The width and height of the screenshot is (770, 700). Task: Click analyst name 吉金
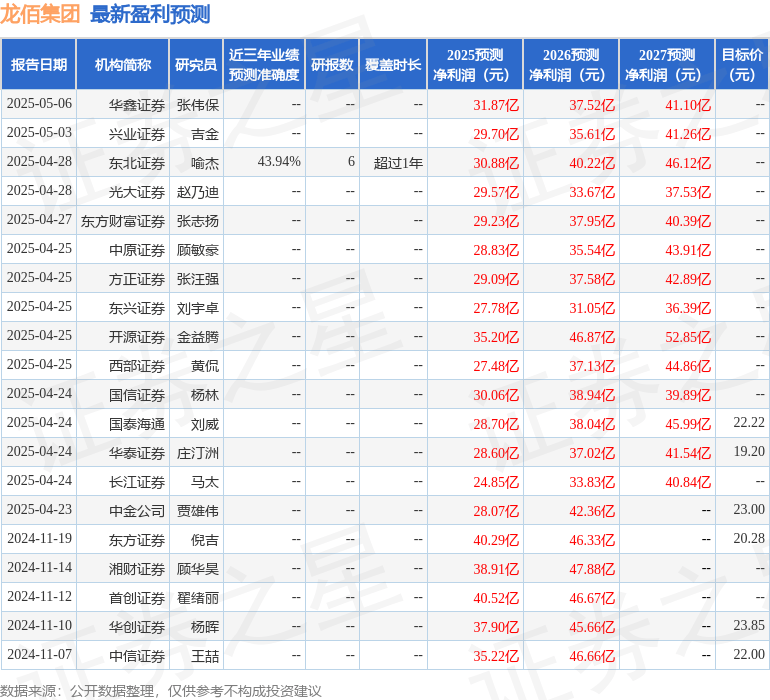point(205,134)
